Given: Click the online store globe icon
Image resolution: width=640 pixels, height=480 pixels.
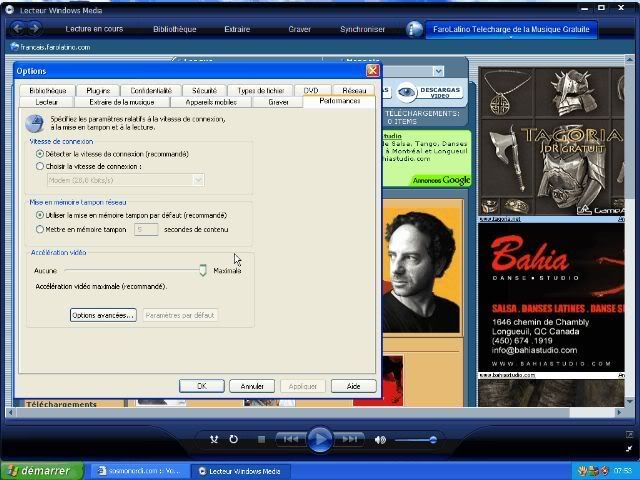Looking at the screenshot, I should 414,29.
